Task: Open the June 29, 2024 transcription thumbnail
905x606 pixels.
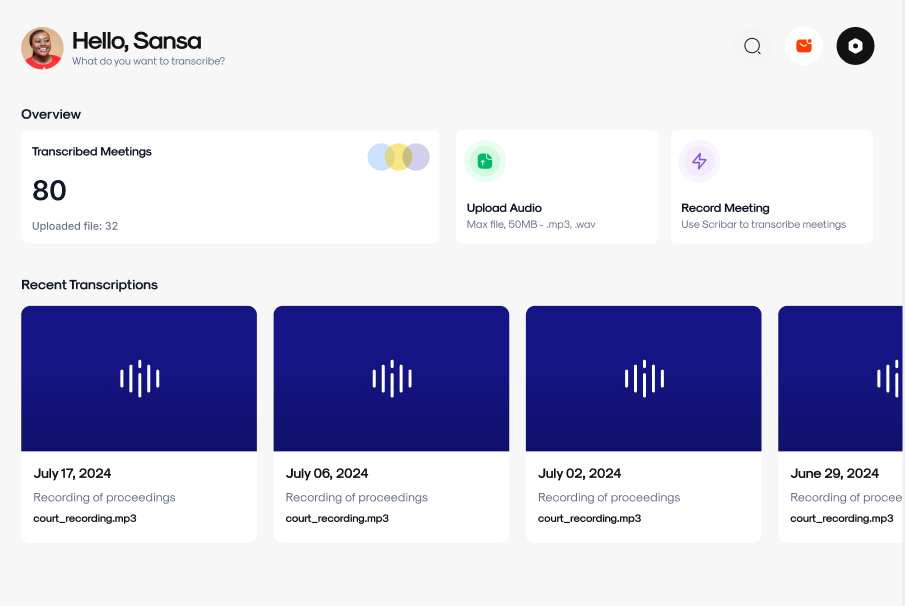Action: click(x=842, y=379)
